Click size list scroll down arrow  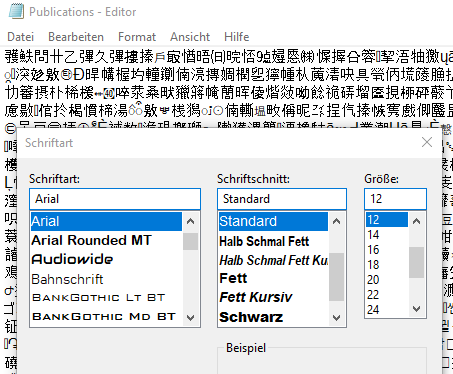(x=416, y=309)
